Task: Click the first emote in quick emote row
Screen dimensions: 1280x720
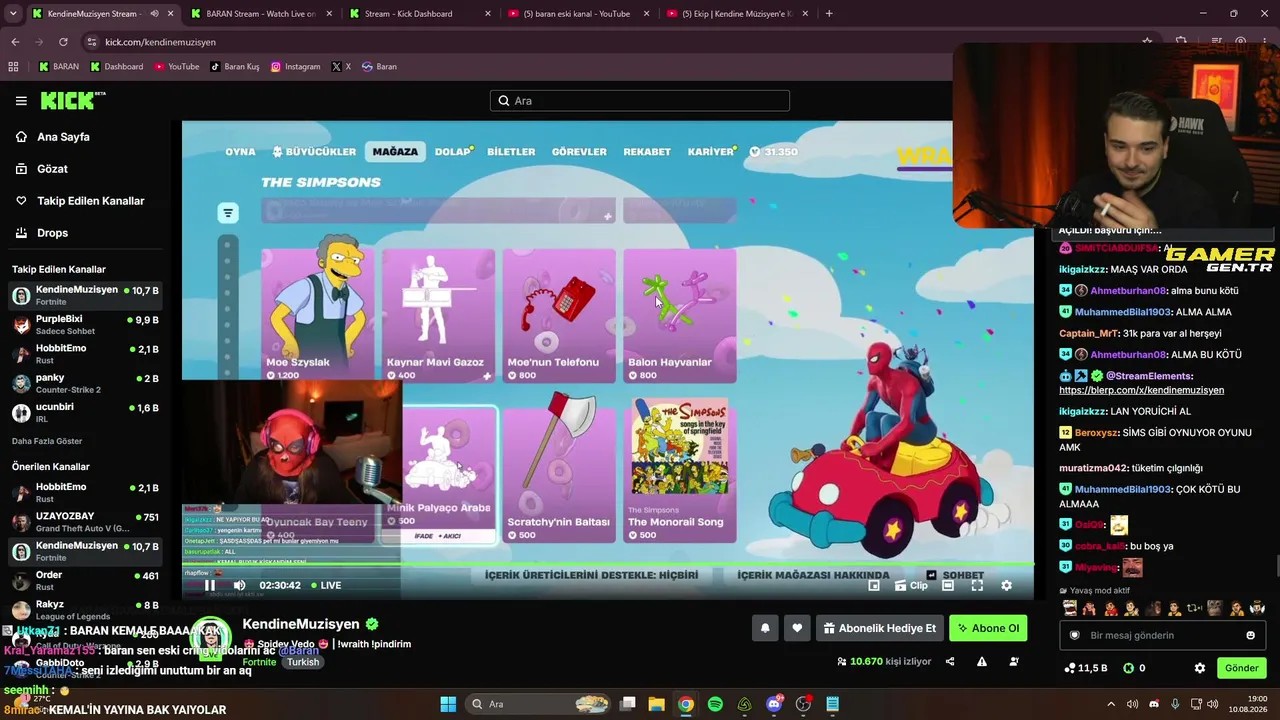Action: coord(1070,608)
